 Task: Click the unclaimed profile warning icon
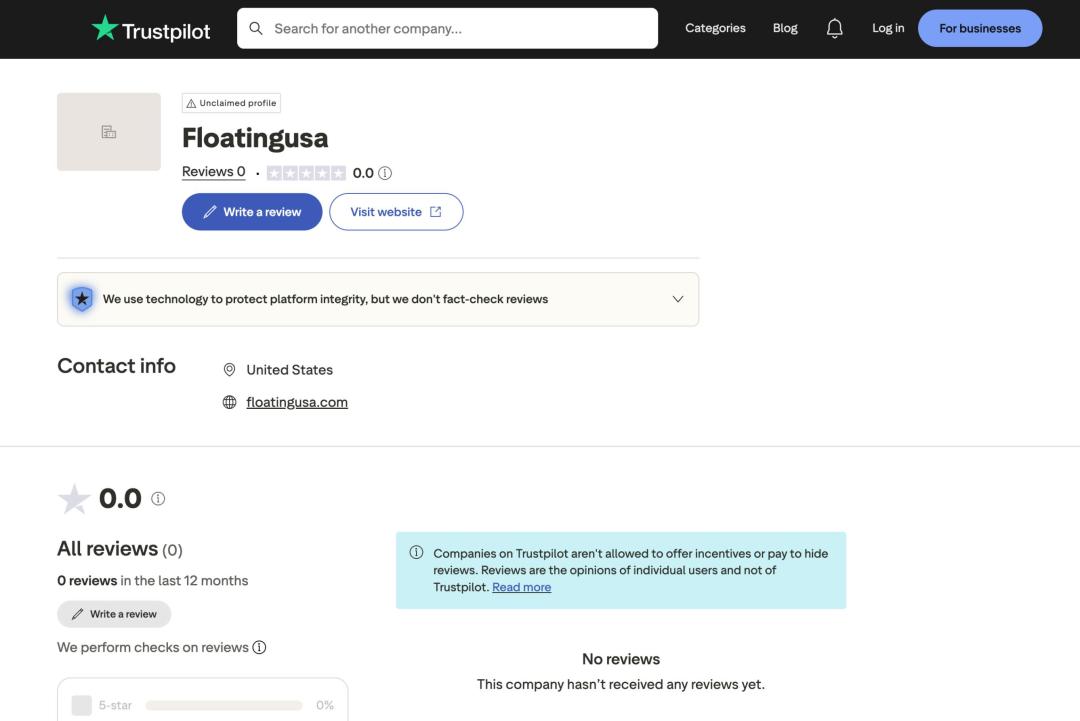pos(191,103)
